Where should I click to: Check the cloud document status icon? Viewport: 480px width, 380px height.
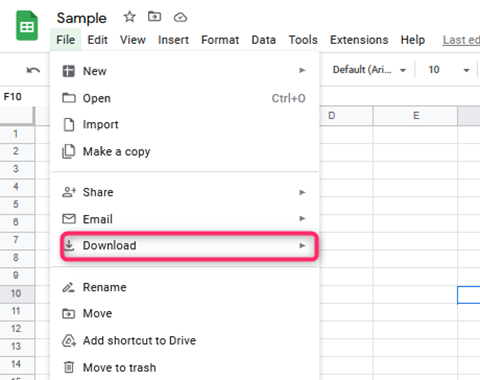pyautogui.click(x=180, y=17)
